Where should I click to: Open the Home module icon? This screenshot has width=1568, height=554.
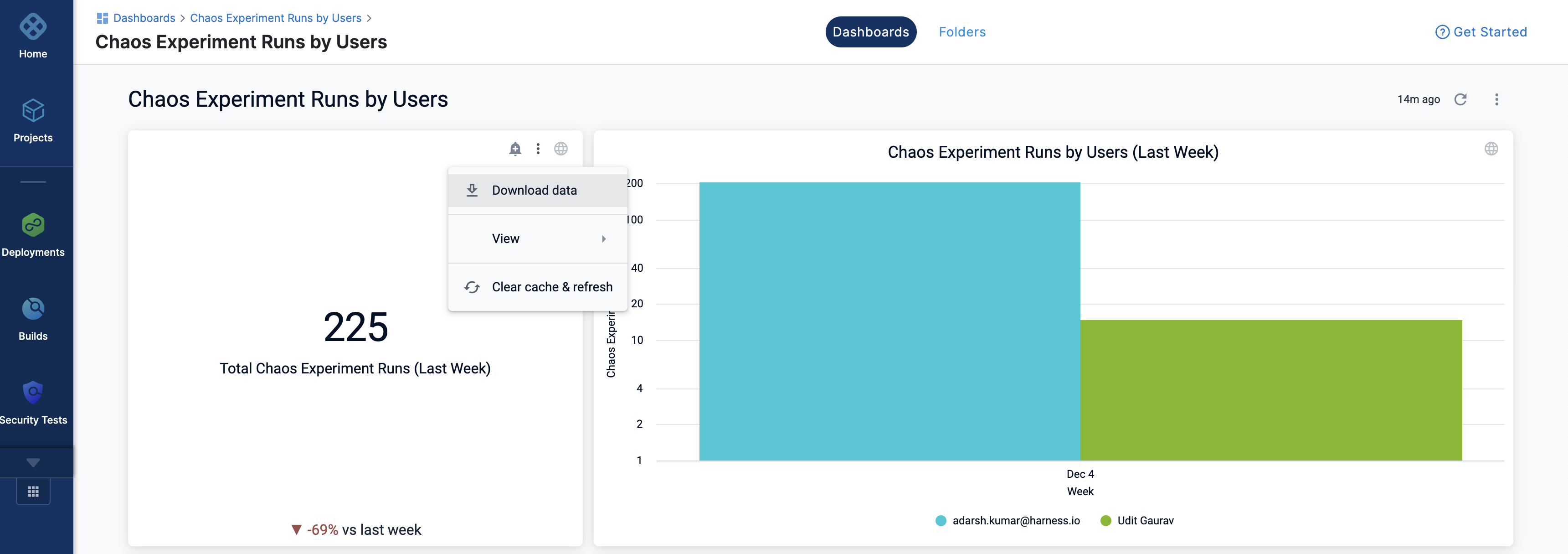pyautogui.click(x=33, y=27)
